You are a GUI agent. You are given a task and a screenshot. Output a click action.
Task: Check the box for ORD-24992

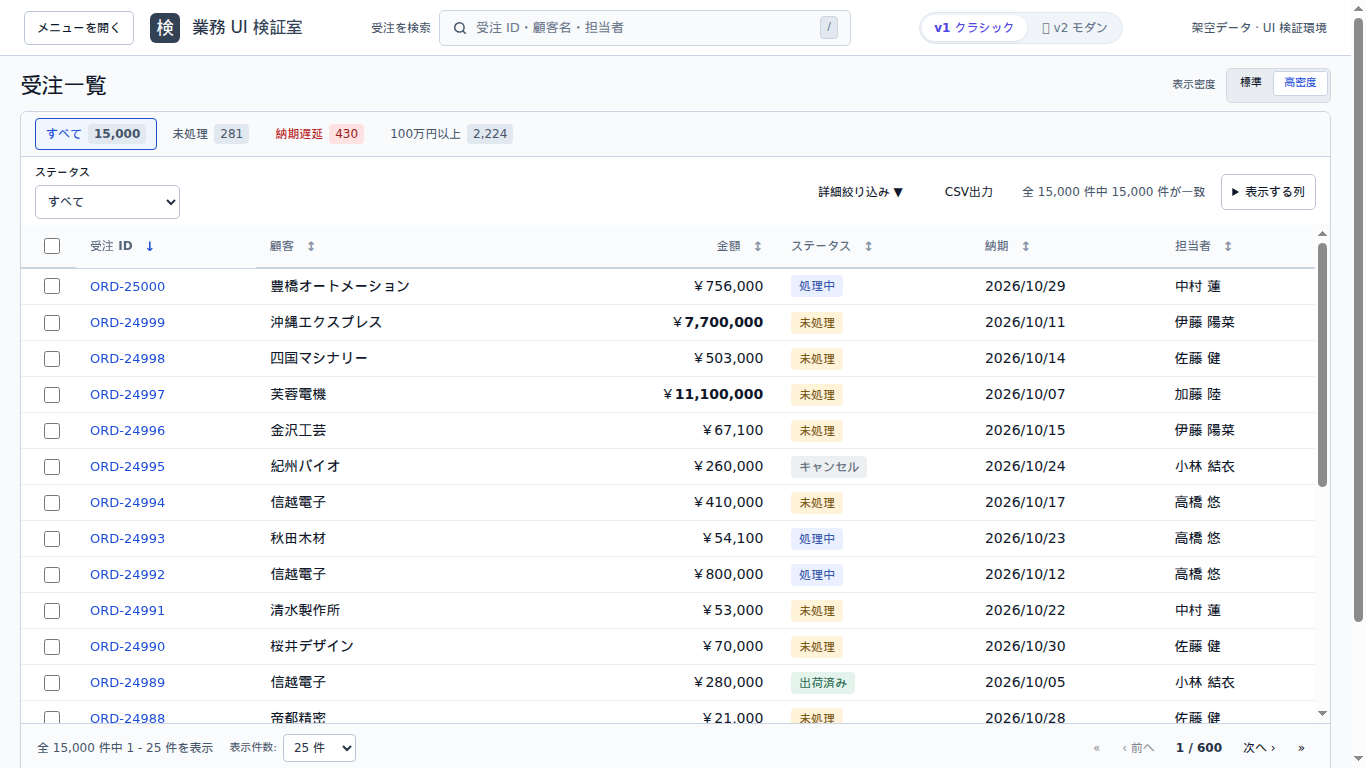pos(52,574)
